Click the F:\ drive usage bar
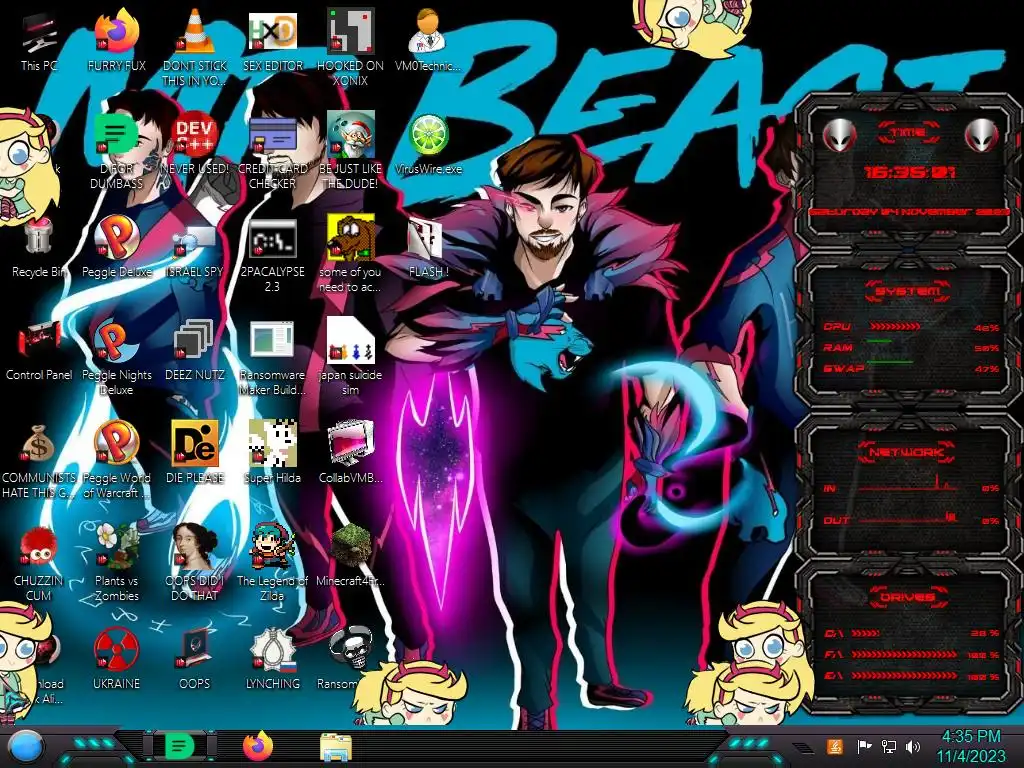This screenshot has width=1024, height=768. [904, 654]
